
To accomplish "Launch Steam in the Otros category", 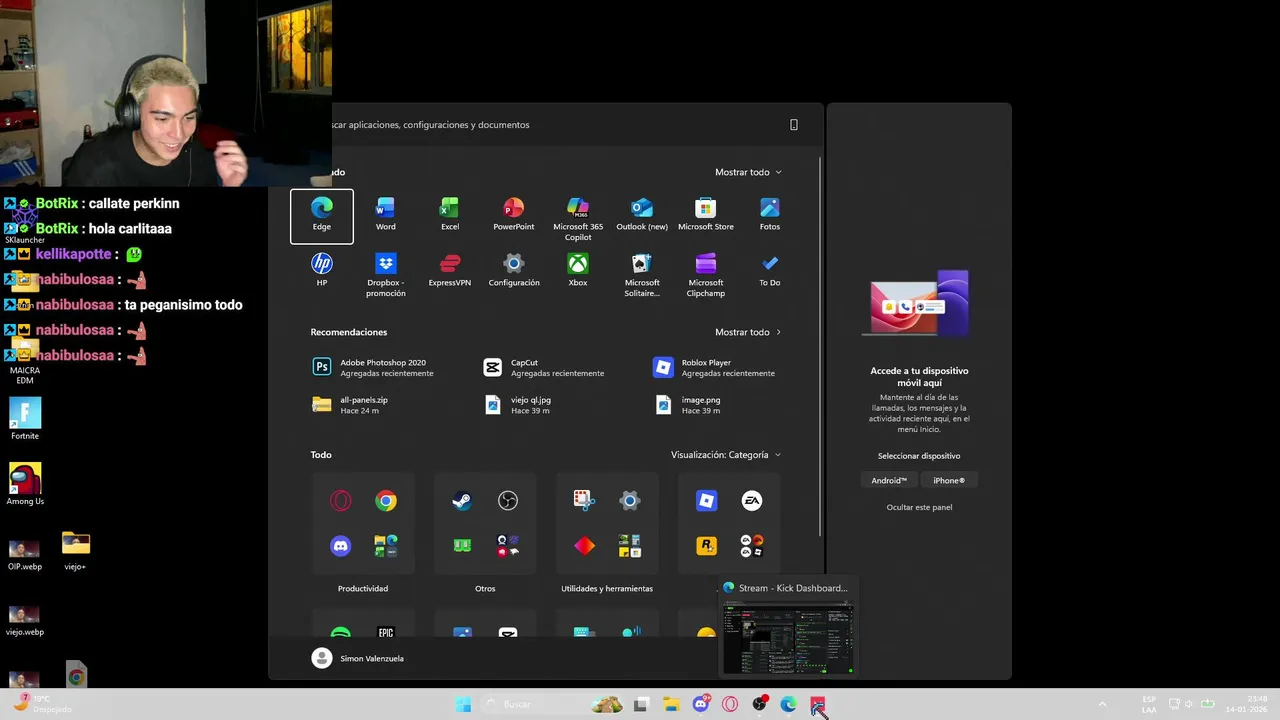I will [462, 501].
